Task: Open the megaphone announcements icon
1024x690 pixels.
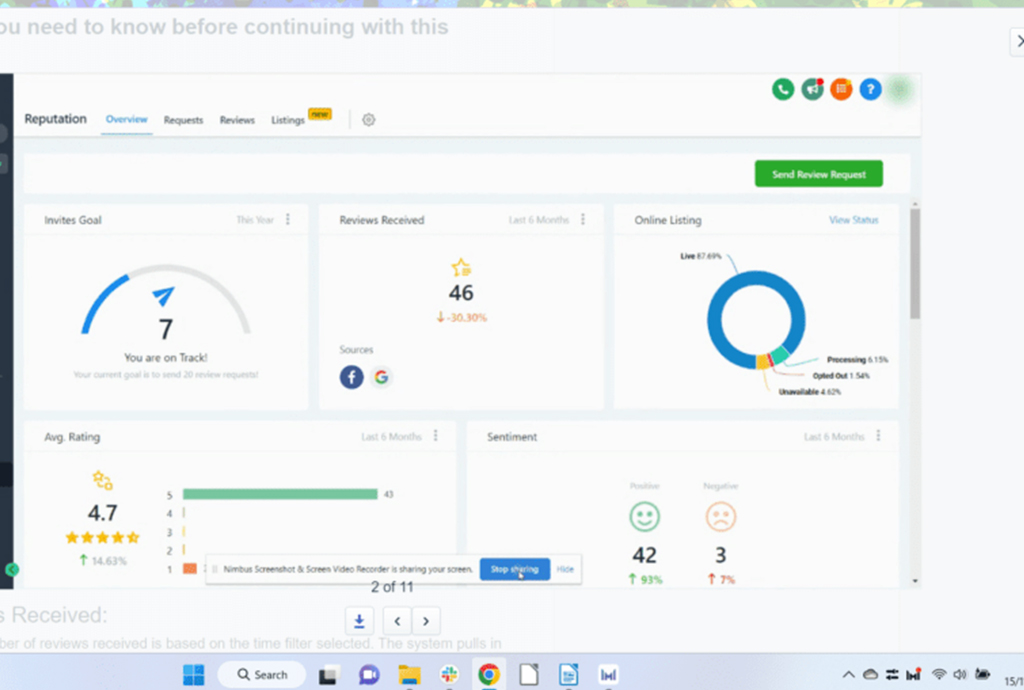Action: click(813, 89)
